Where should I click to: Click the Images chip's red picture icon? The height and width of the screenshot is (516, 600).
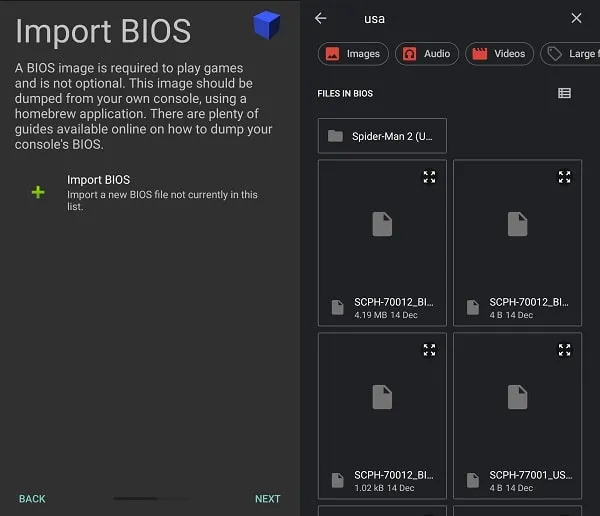(332, 54)
